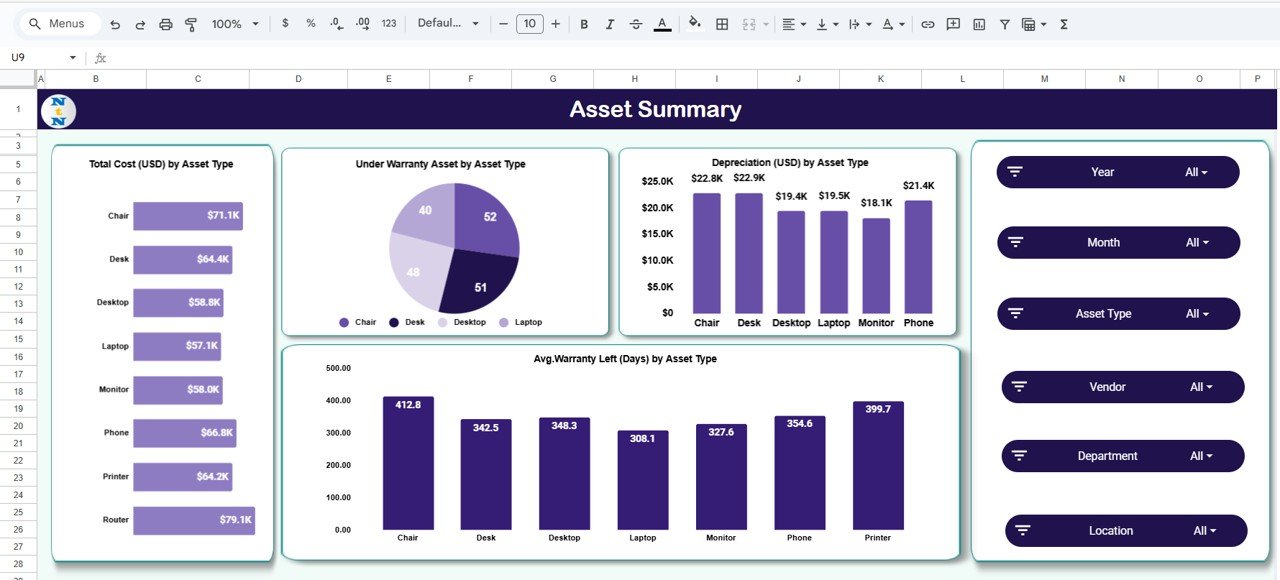
Task: Click the Insert chart icon
Action: 979,24
